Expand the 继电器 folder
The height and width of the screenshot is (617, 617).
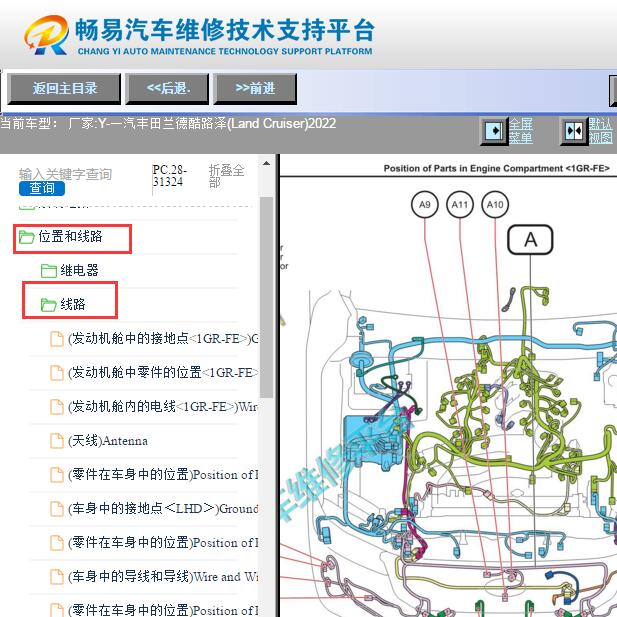[79, 271]
